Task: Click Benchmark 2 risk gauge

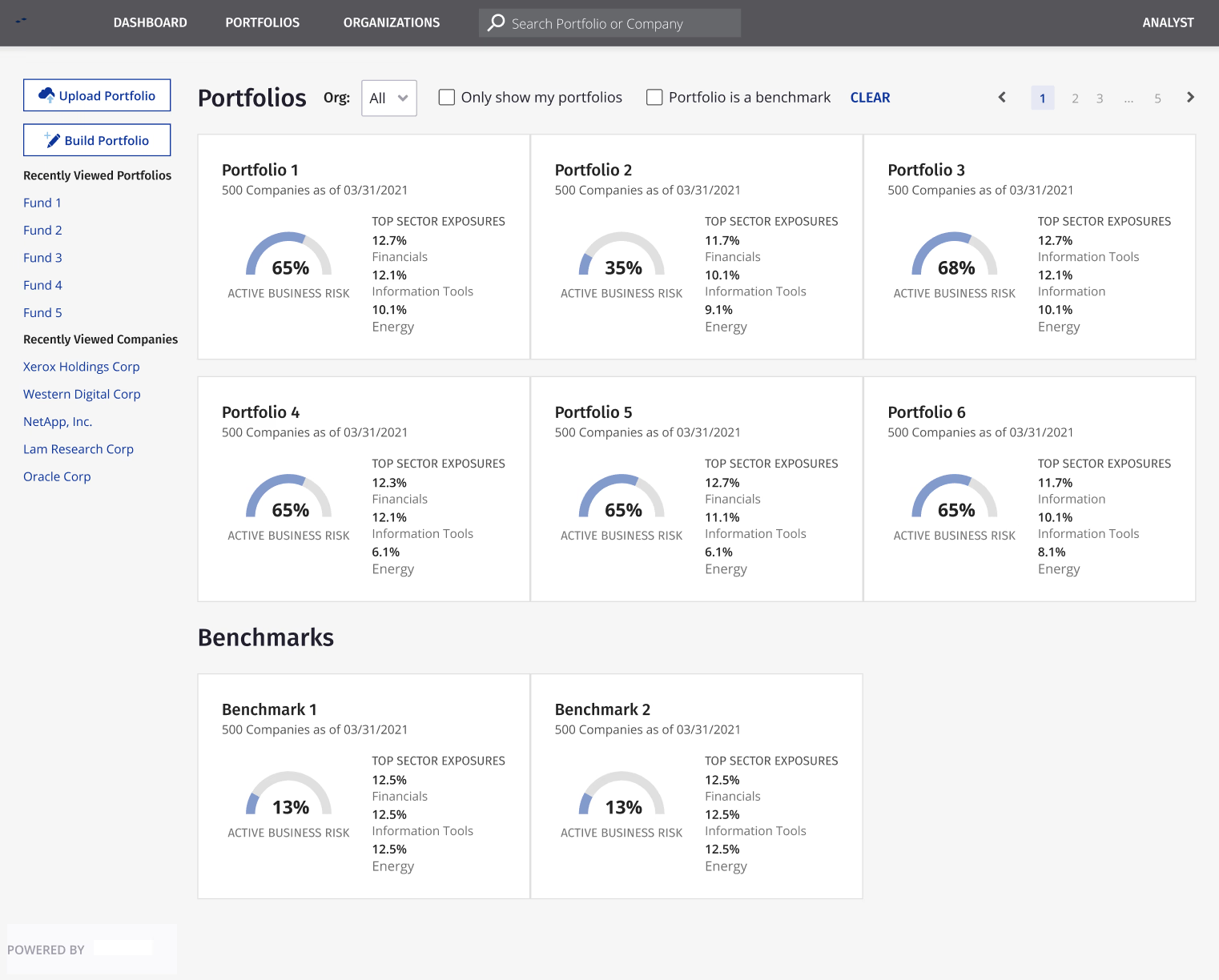Action: pyautogui.click(x=622, y=795)
